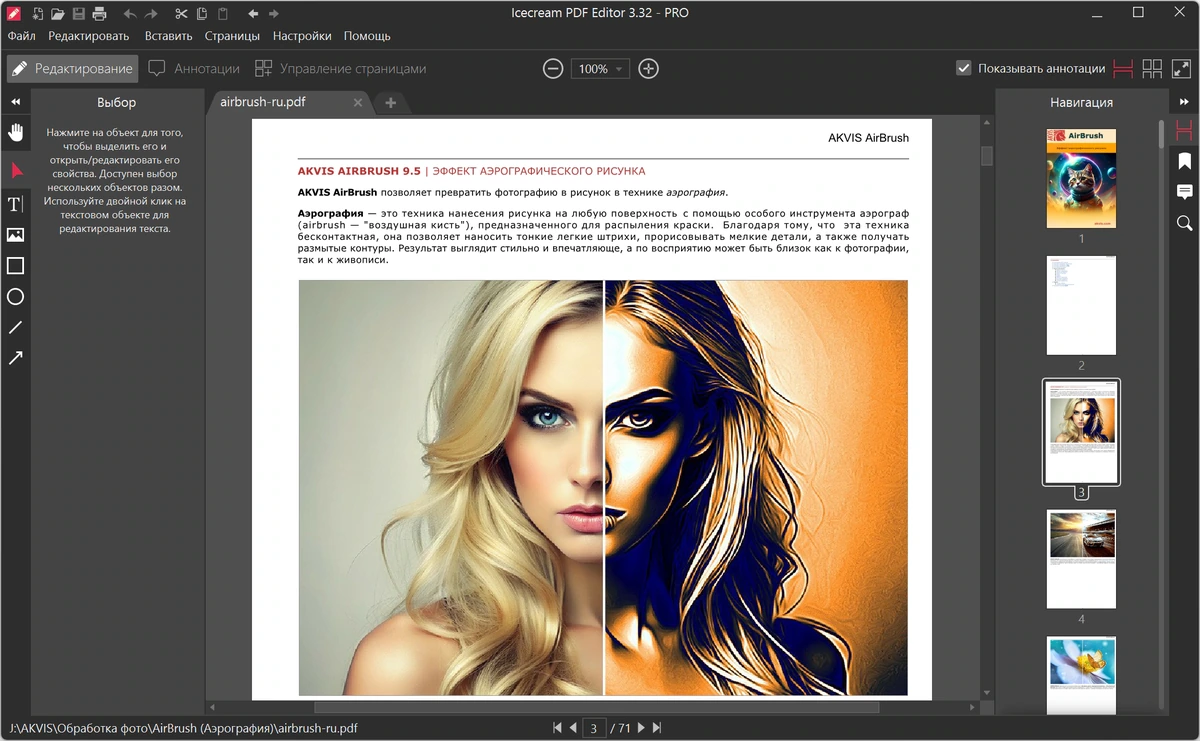Select the line drawing tool
The image size is (1200, 741).
pyautogui.click(x=16, y=327)
